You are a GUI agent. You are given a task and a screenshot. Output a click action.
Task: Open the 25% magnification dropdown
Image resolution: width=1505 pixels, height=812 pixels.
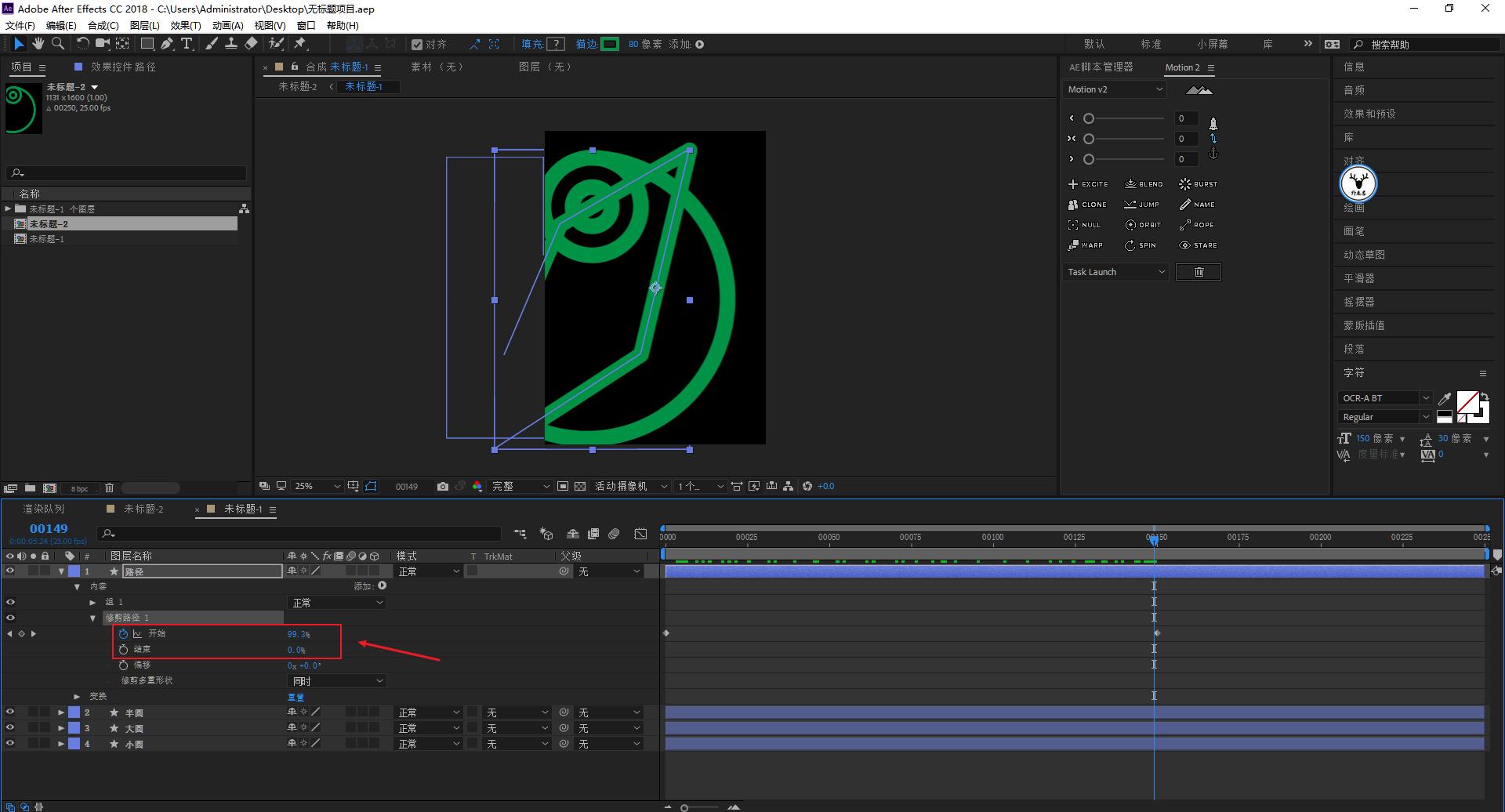(x=317, y=487)
